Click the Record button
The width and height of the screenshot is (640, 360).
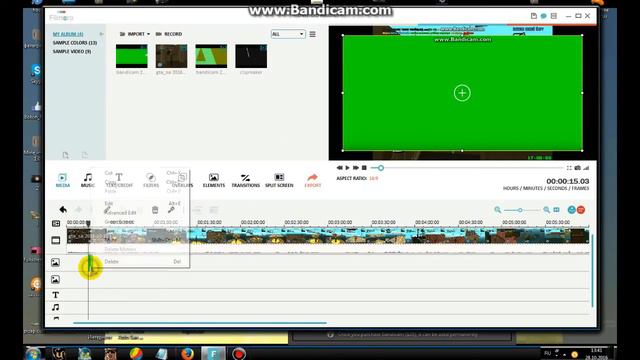169,34
